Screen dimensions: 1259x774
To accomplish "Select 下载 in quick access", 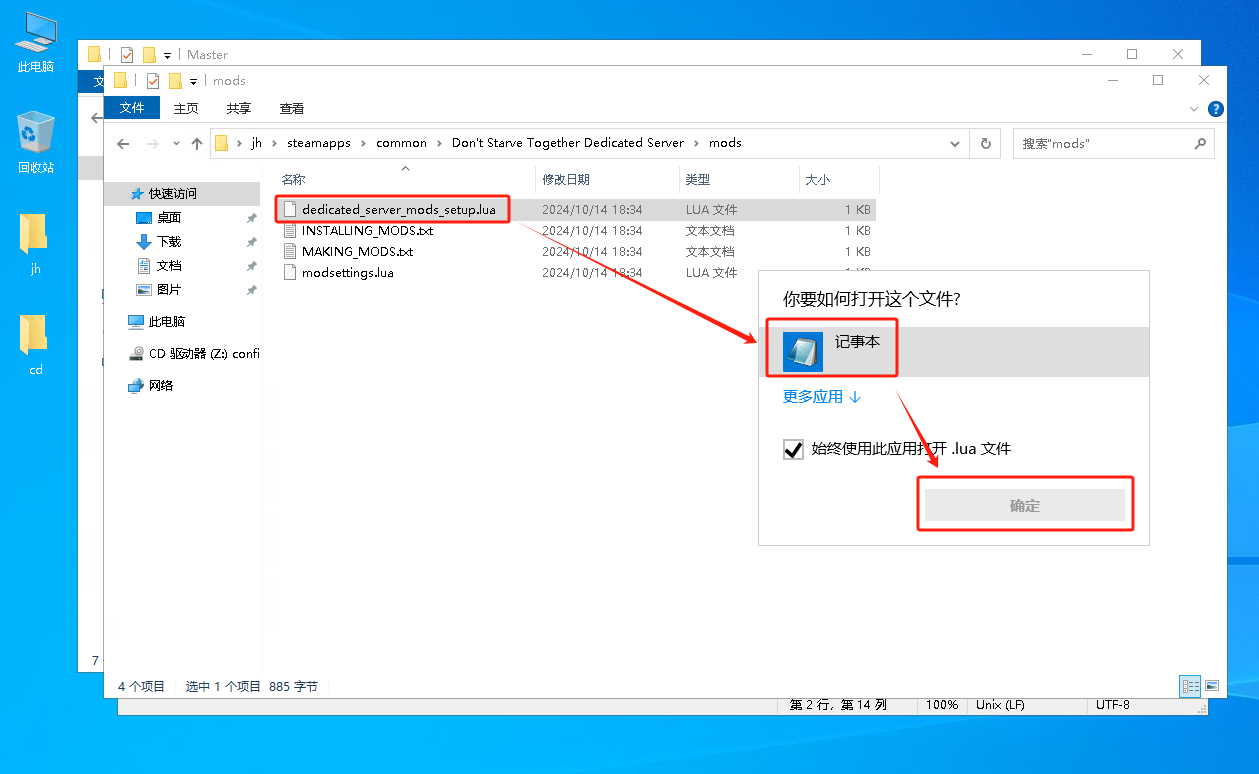I will coord(169,241).
